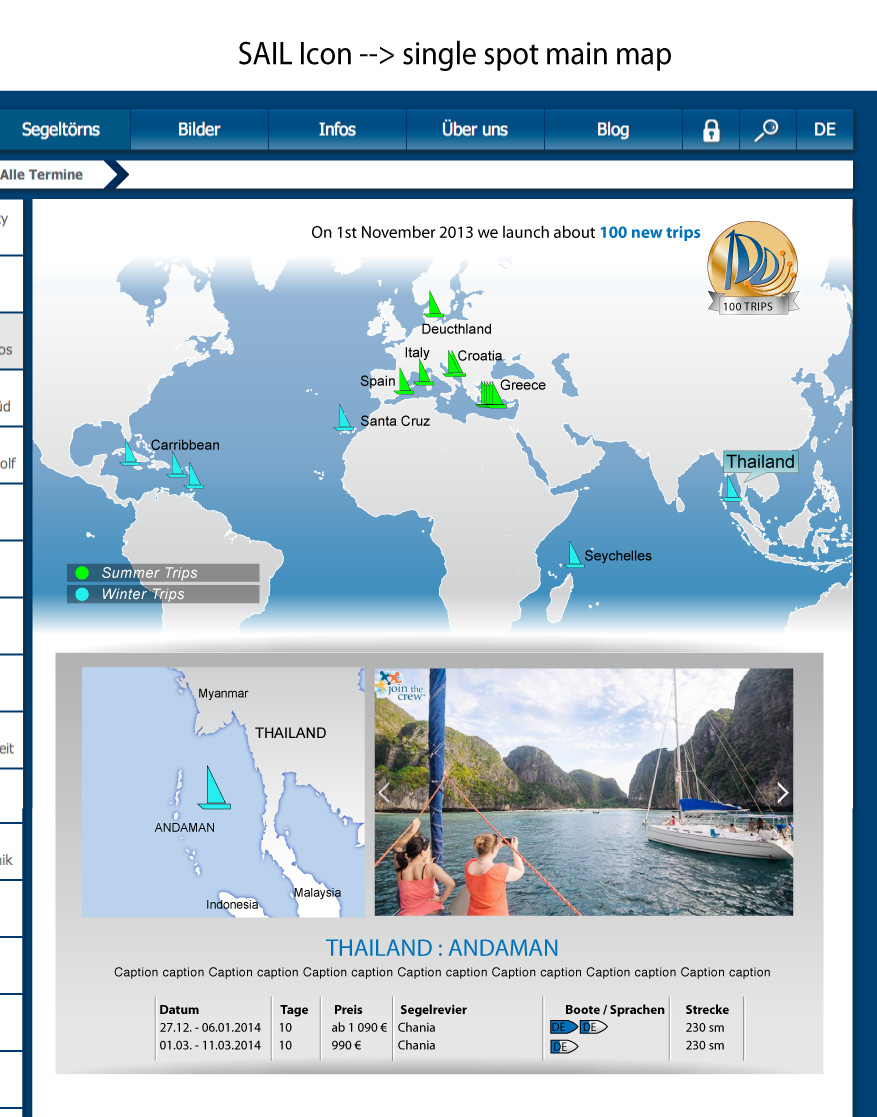Click the Myanmar label on detail map
877x1117 pixels.
[223, 693]
